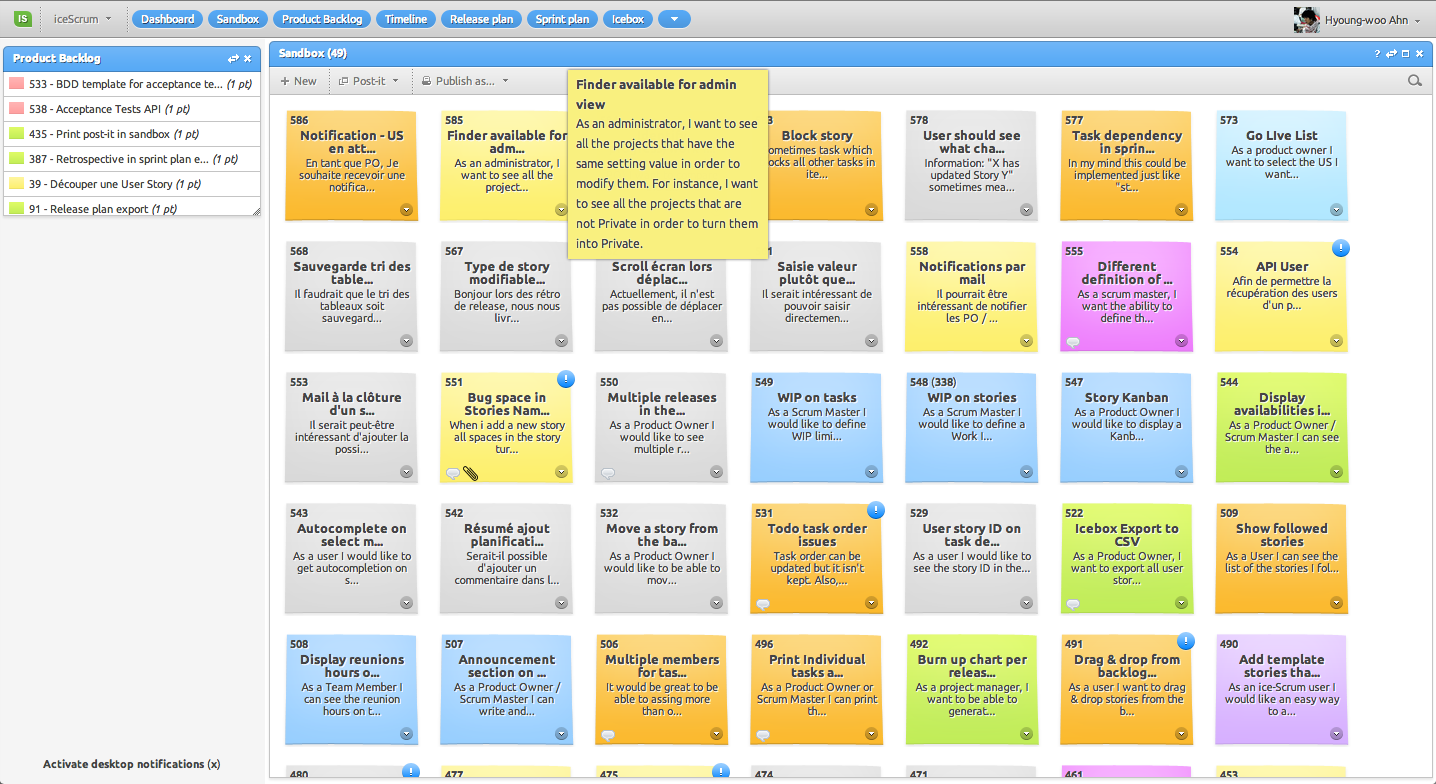Open the comments bubble on story 522
1436x784 pixels.
click(1073, 604)
